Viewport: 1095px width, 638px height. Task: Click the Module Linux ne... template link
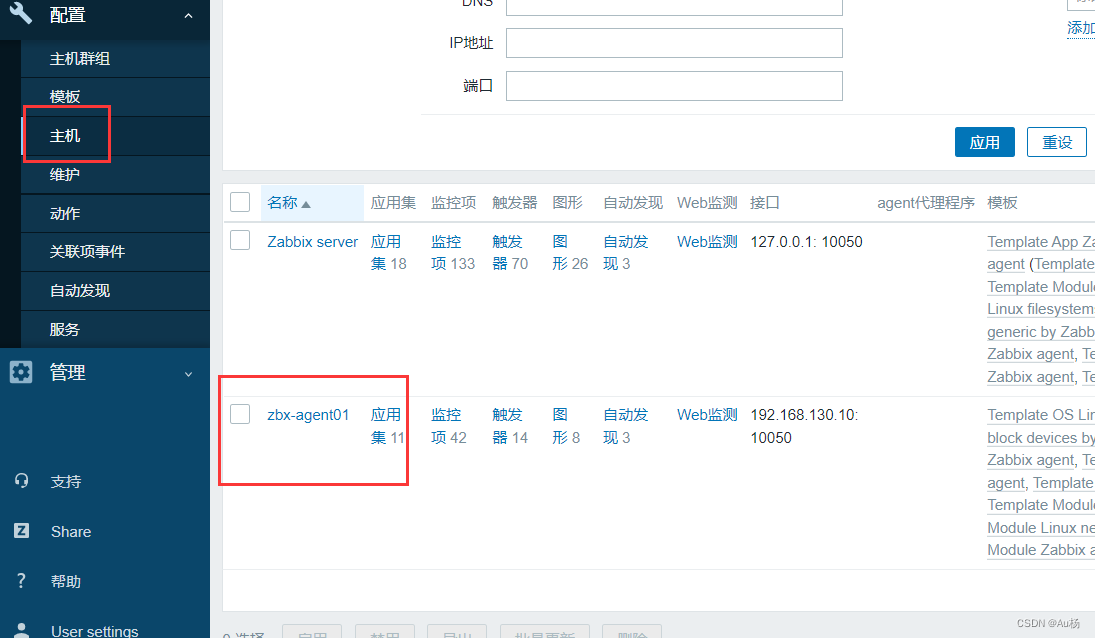pos(1041,528)
